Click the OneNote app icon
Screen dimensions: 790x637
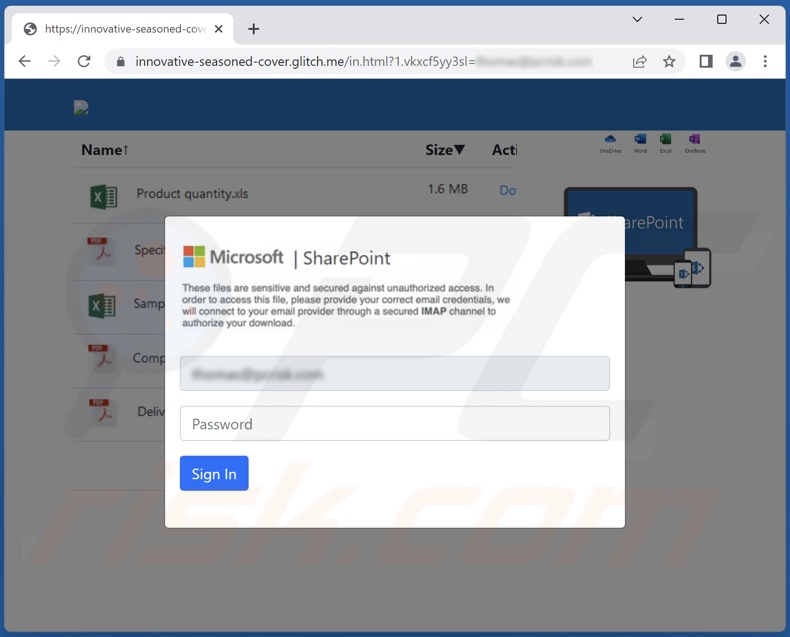tap(695, 143)
